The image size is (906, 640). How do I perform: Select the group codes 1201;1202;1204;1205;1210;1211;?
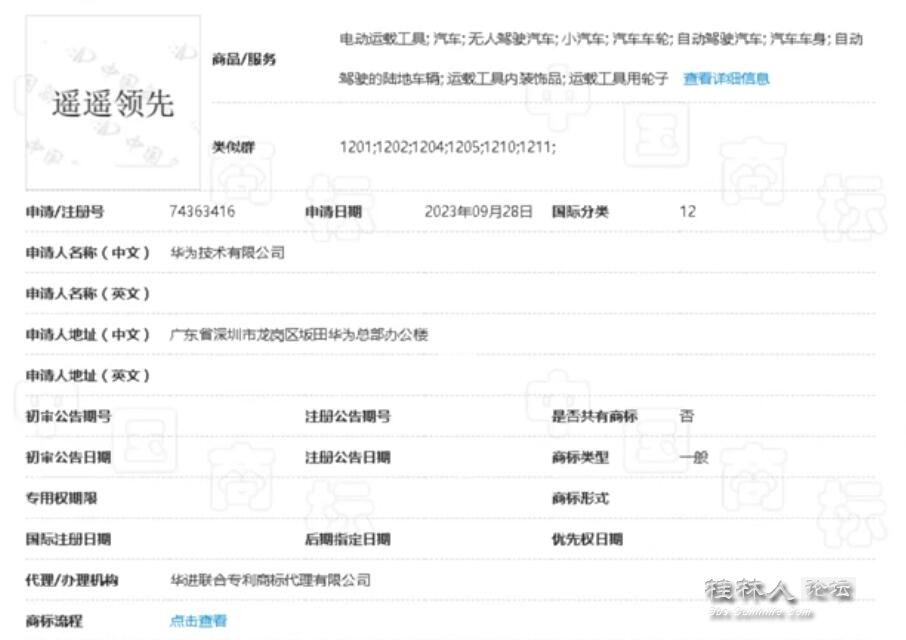click(448, 147)
